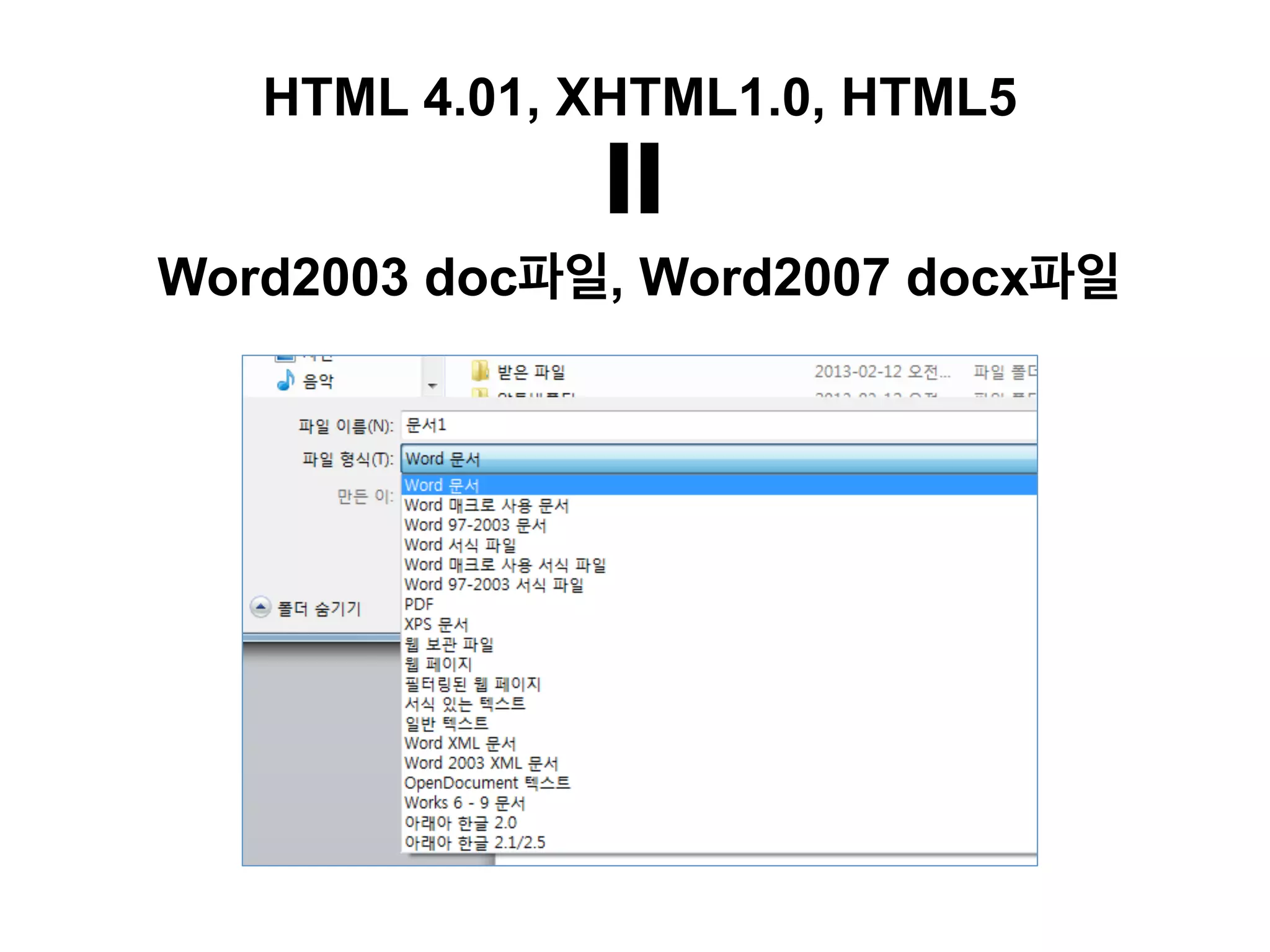This screenshot has width=1270, height=952.
Task: Click the 폴더 숨기기 button label
Action: coord(319,608)
